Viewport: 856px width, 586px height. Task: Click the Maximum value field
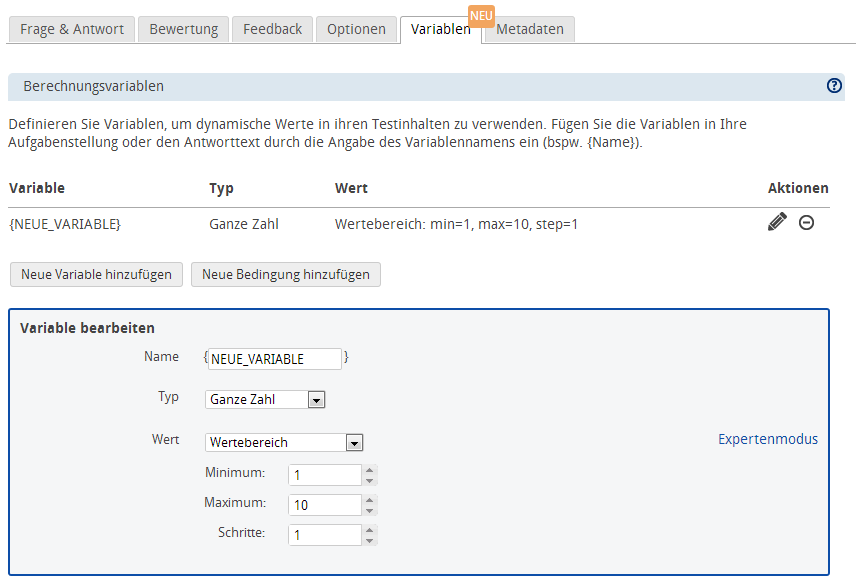324,504
